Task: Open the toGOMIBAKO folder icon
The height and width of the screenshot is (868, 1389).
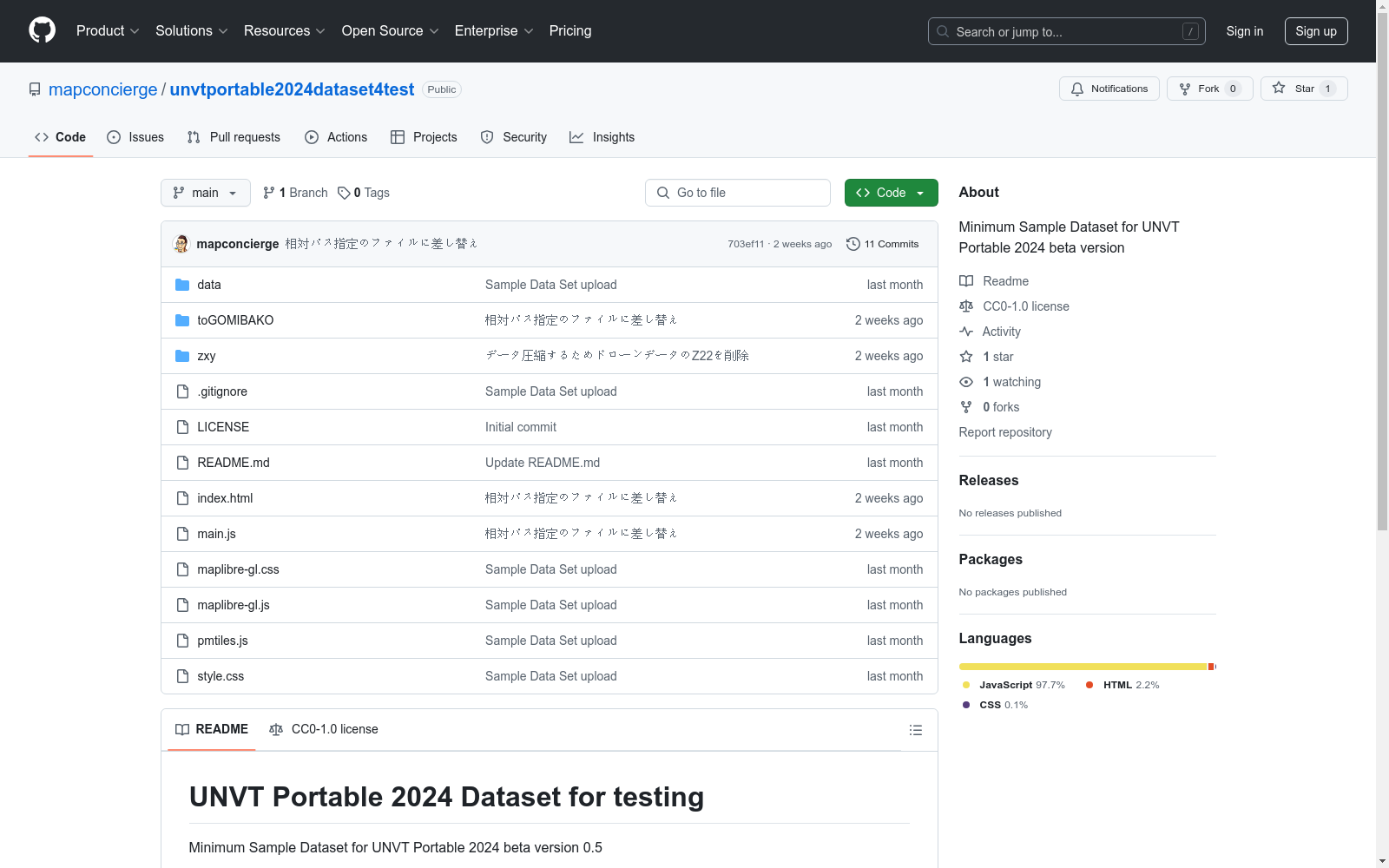Action: pyautogui.click(x=182, y=320)
